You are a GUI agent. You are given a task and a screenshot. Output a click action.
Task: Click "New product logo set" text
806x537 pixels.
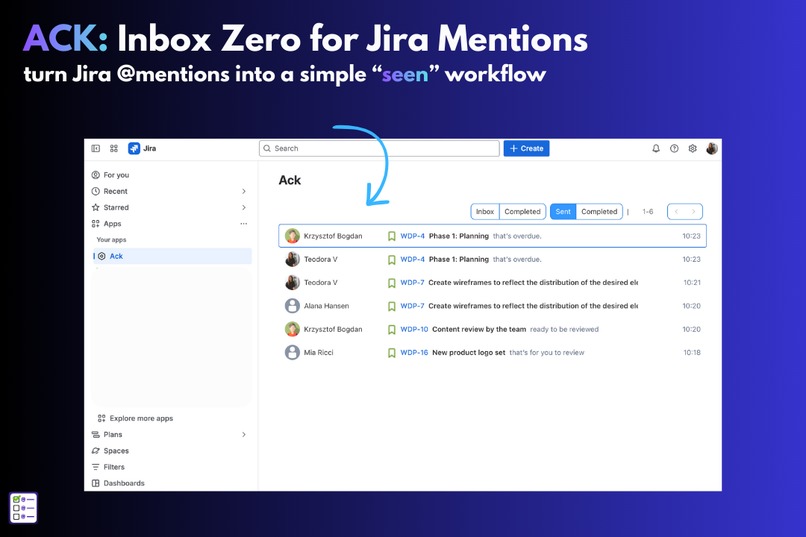pos(469,353)
